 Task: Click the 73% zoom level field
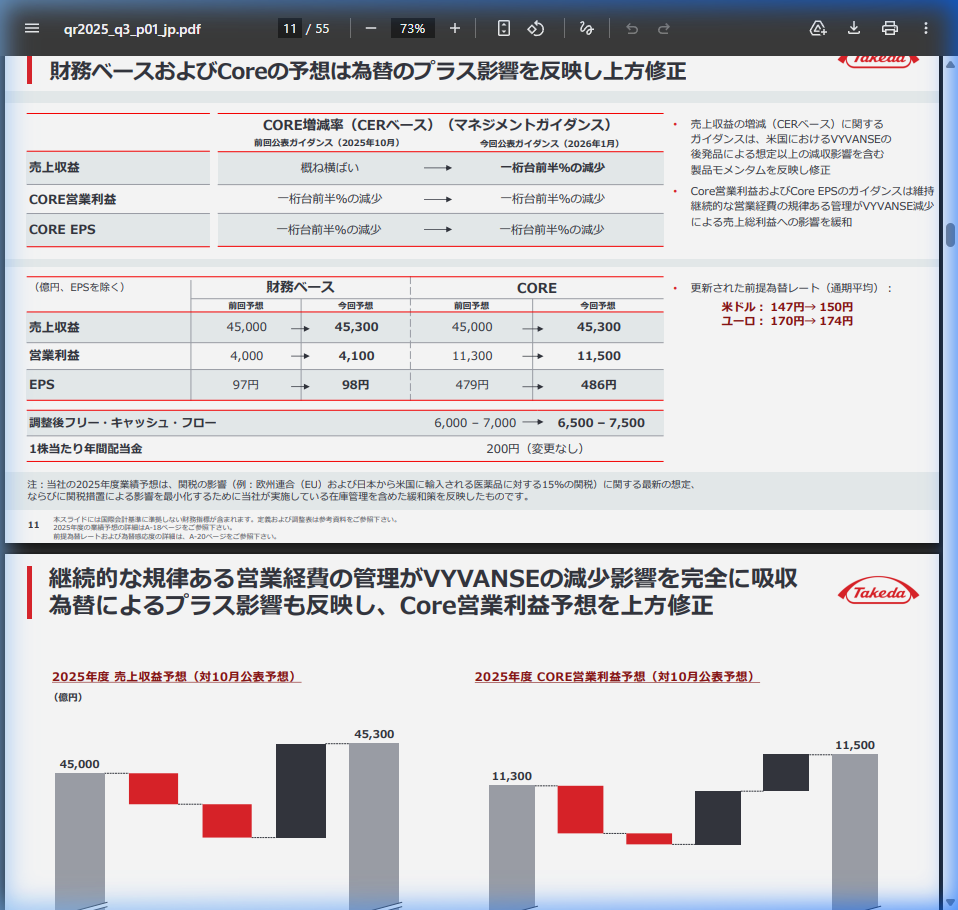pos(412,28)
